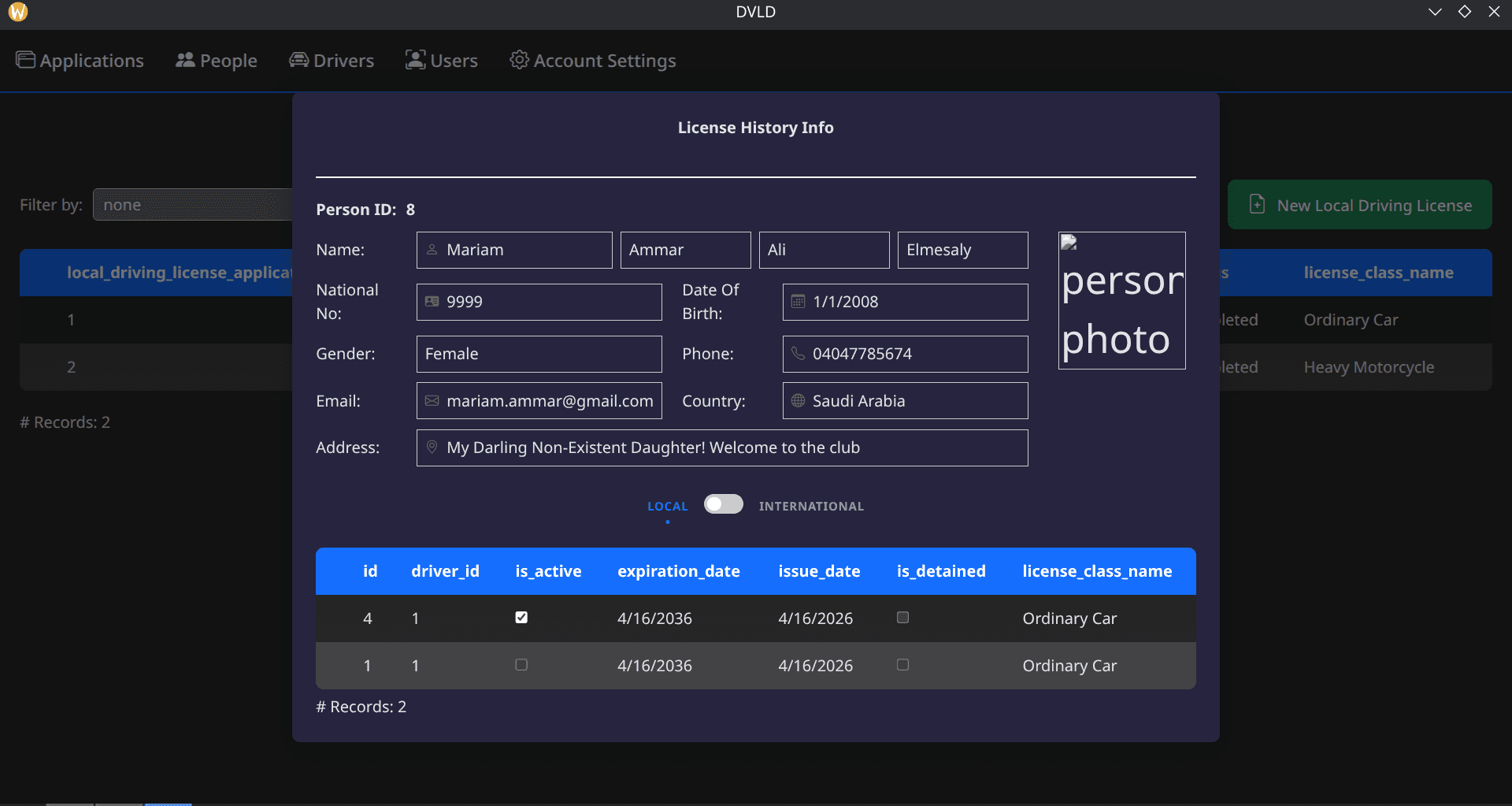Click the People group icon
This screenshot has width=1512, height=806.
[185, 60]
